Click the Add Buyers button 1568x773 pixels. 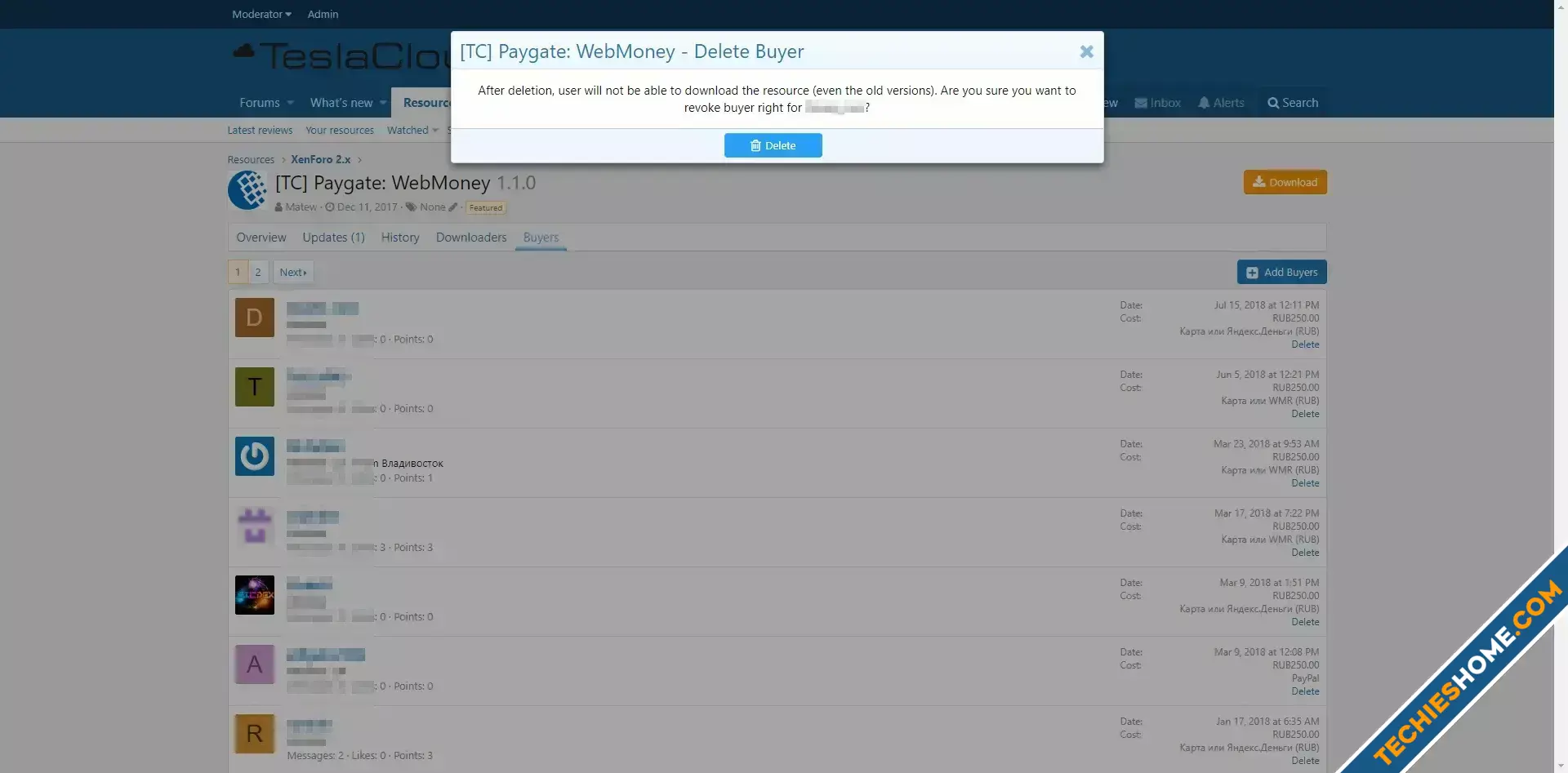[1282, 273]
